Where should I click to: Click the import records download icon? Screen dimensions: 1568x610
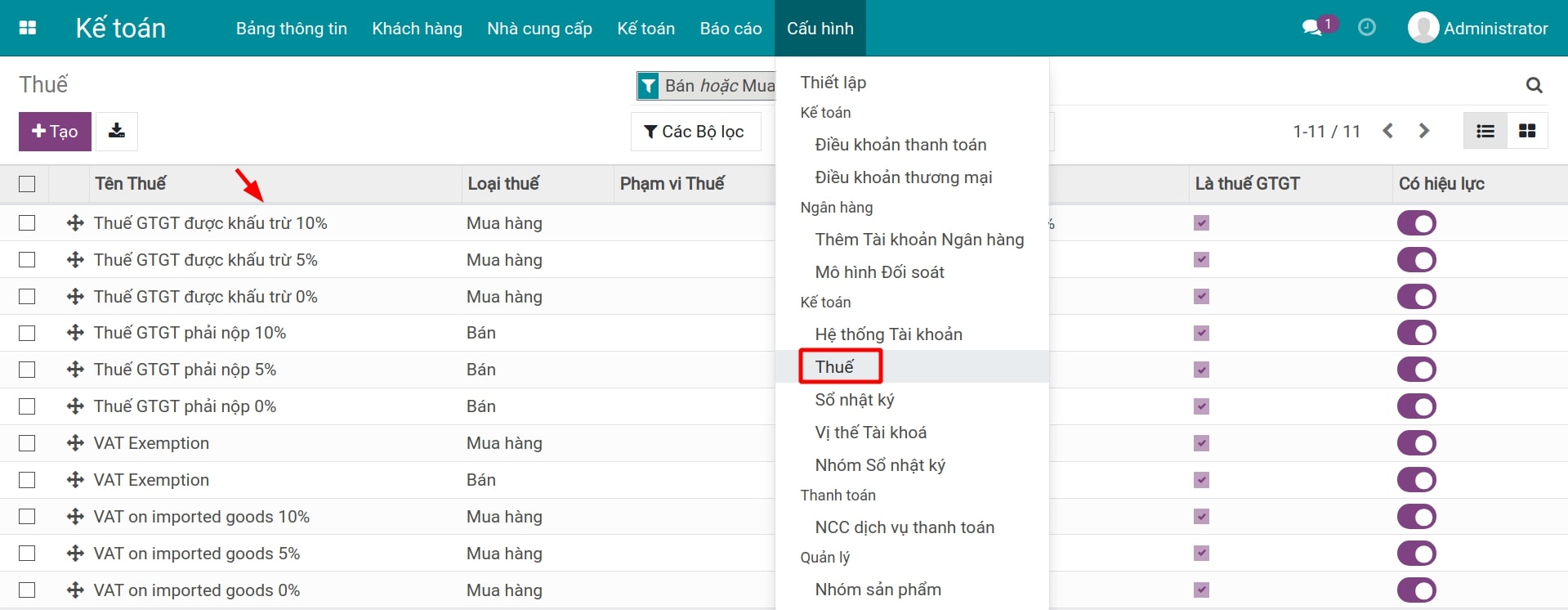point(117,131)
